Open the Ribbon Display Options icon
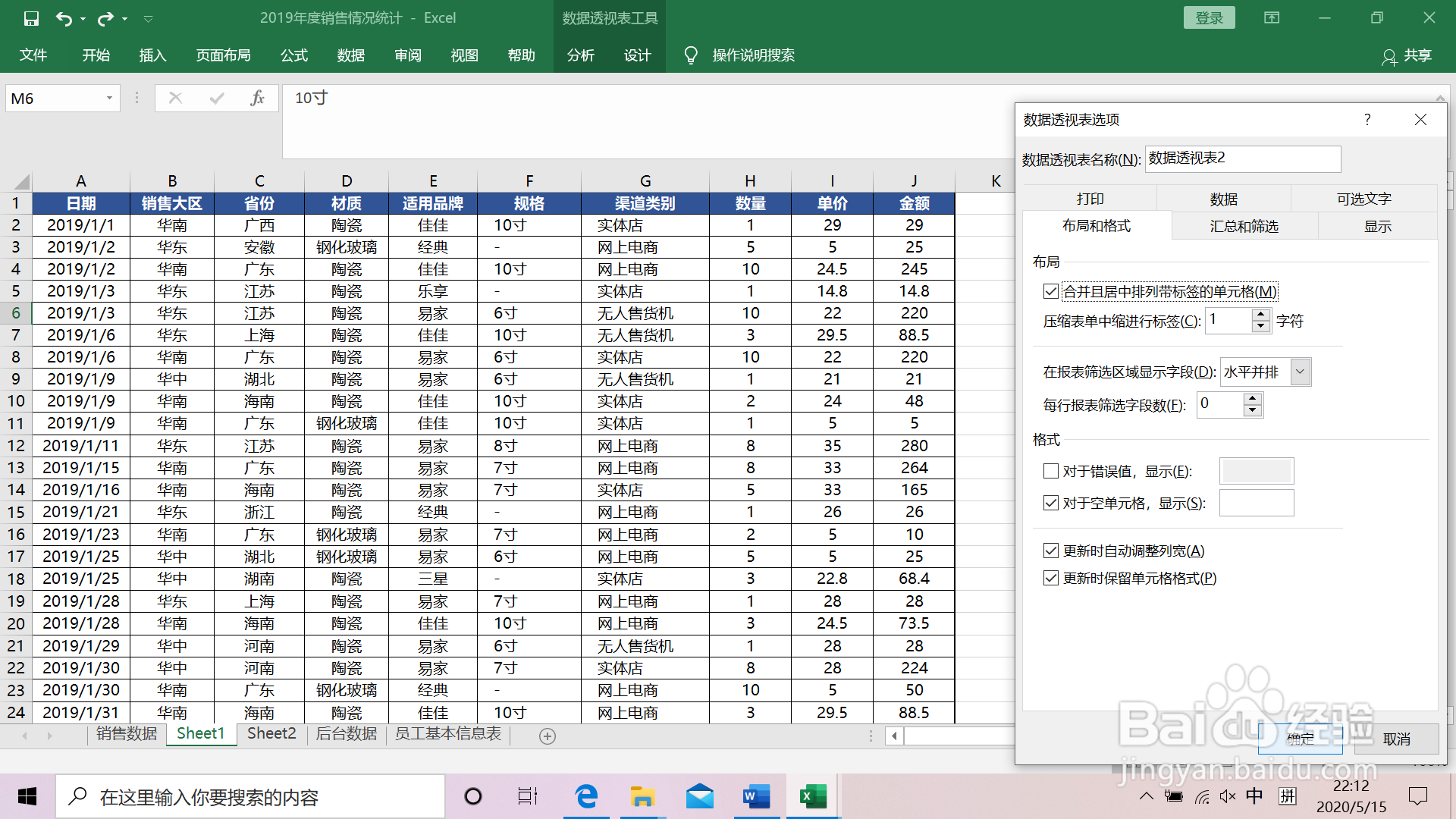The image size is (1456, 819). (x=1272, y=17)
